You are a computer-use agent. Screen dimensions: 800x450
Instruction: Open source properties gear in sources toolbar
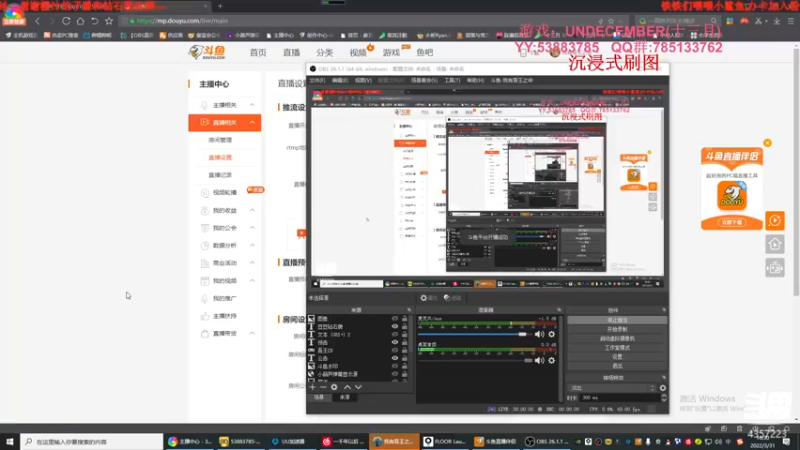point(334,387)
